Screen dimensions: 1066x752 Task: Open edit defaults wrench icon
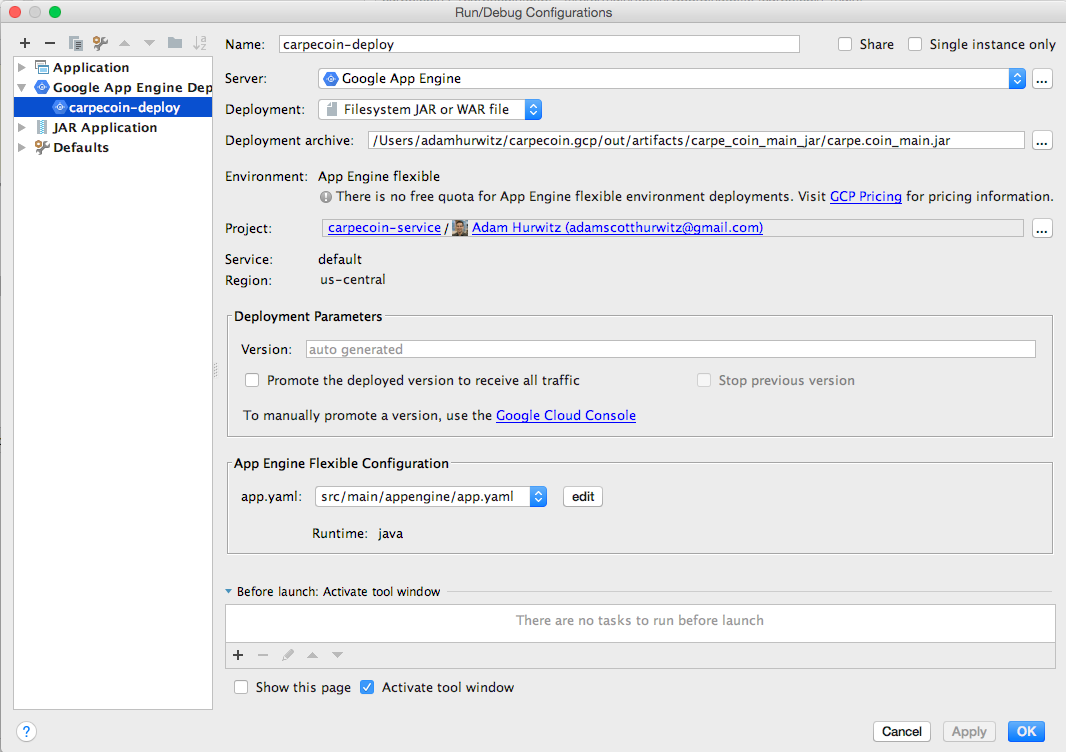[101, 44]
